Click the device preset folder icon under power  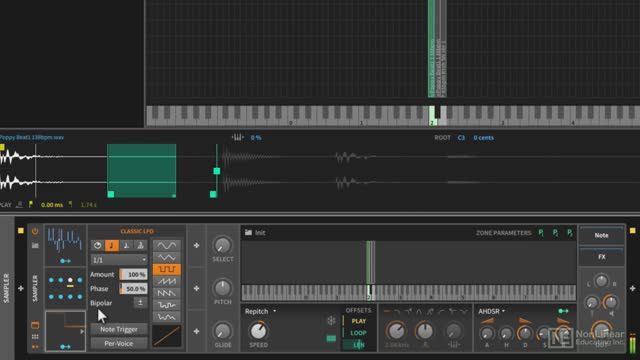pyautogui.click(x=35, y=245)
